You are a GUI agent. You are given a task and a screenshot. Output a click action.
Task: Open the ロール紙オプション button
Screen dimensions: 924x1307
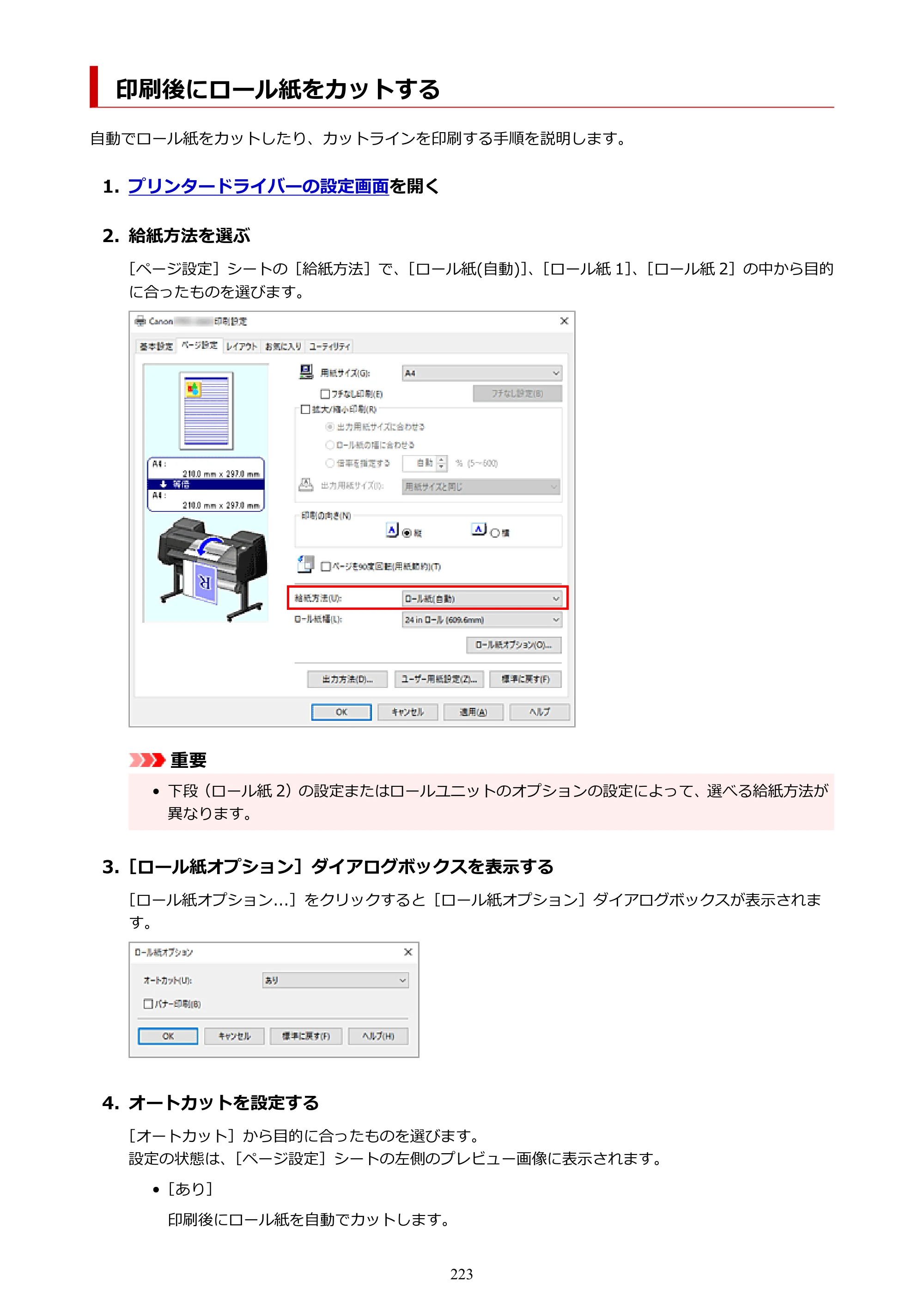pos(514,645)
